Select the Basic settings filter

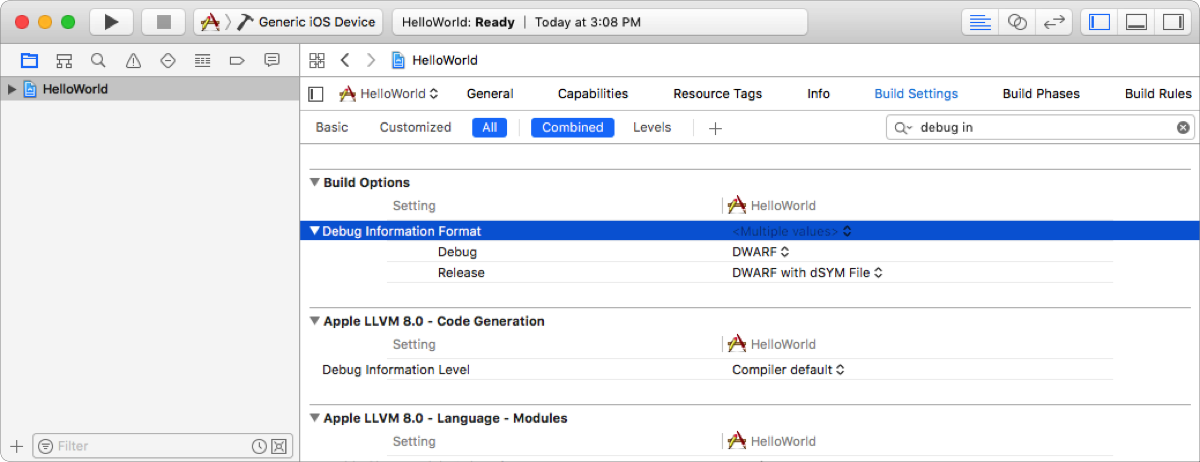[x=332, y=128]
